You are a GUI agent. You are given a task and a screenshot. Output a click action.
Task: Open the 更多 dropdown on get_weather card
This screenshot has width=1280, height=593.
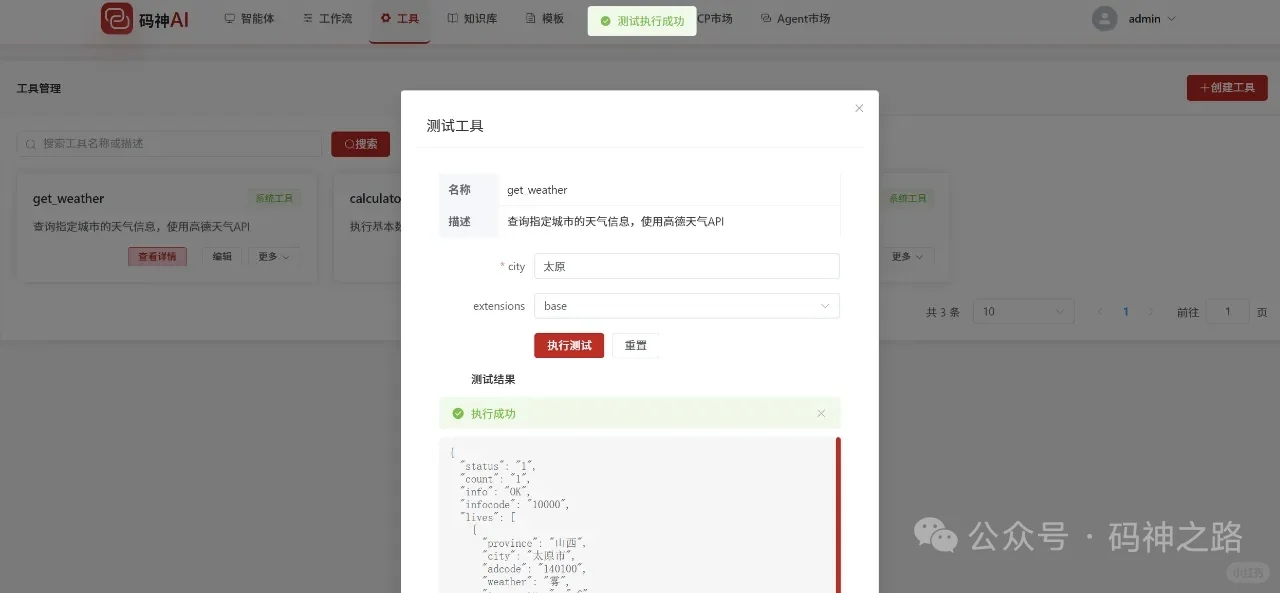click(273, 256)
